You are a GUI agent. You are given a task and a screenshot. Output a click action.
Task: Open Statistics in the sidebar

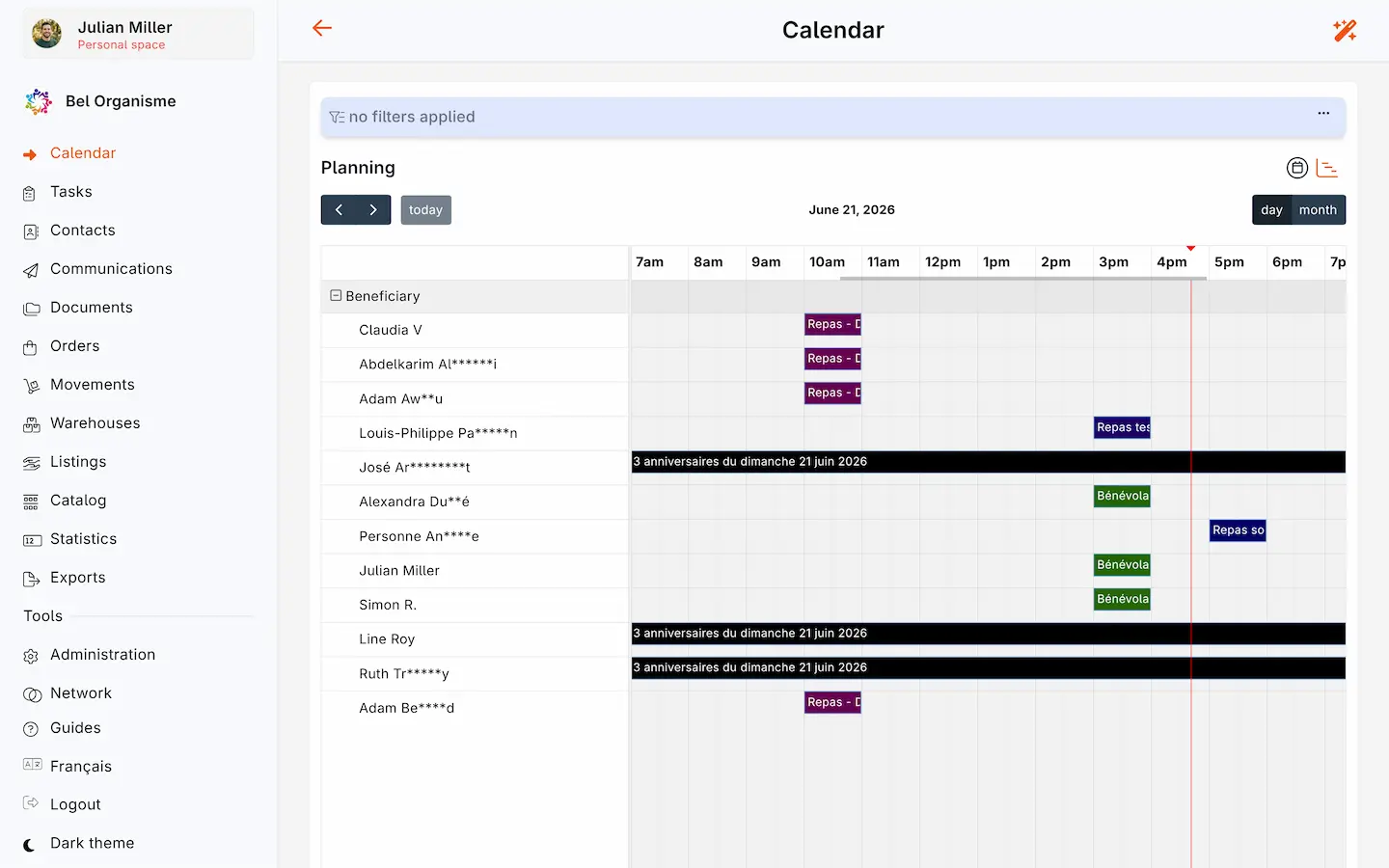83,539
